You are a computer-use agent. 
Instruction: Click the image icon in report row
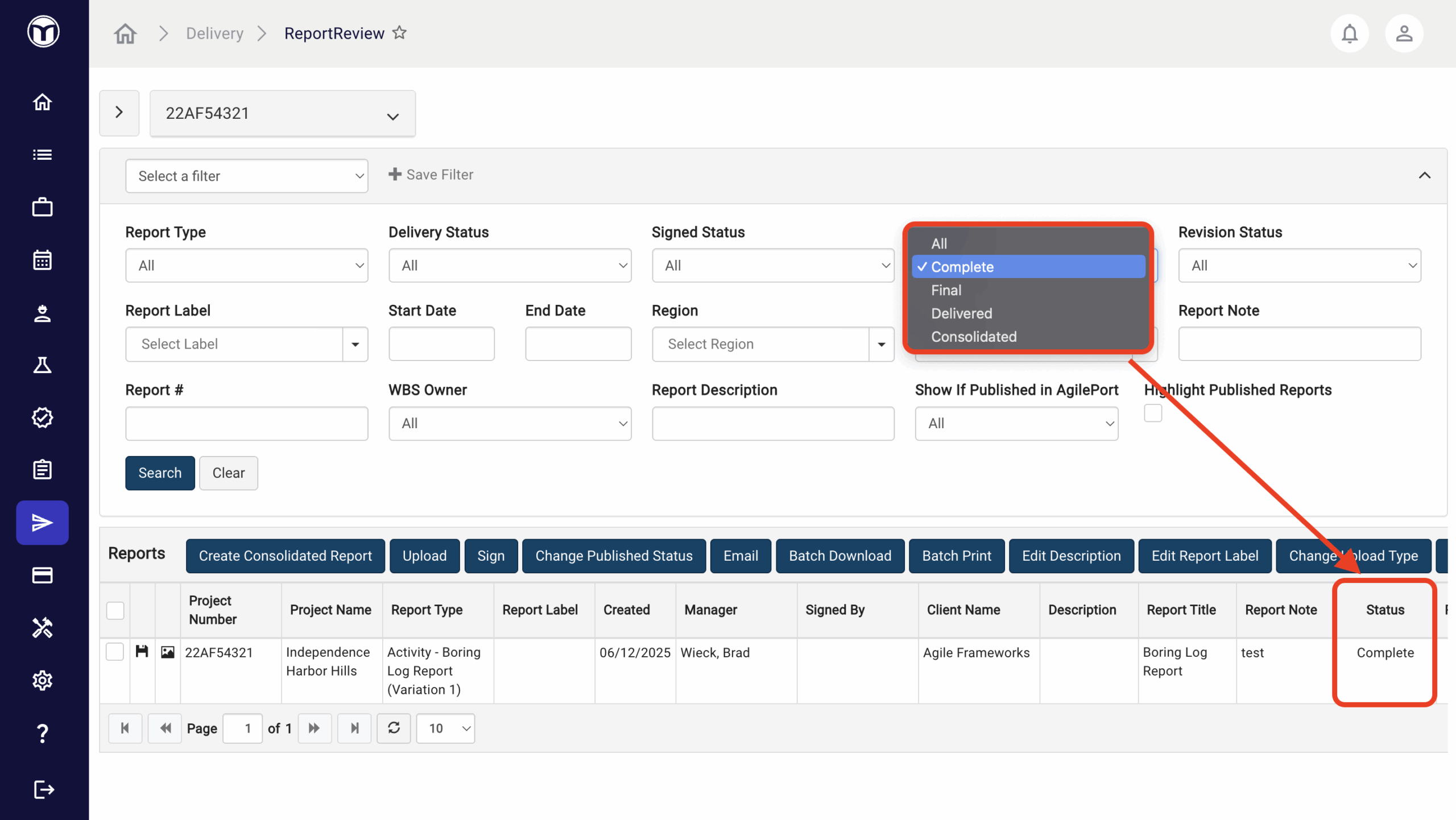coord(167,652)
